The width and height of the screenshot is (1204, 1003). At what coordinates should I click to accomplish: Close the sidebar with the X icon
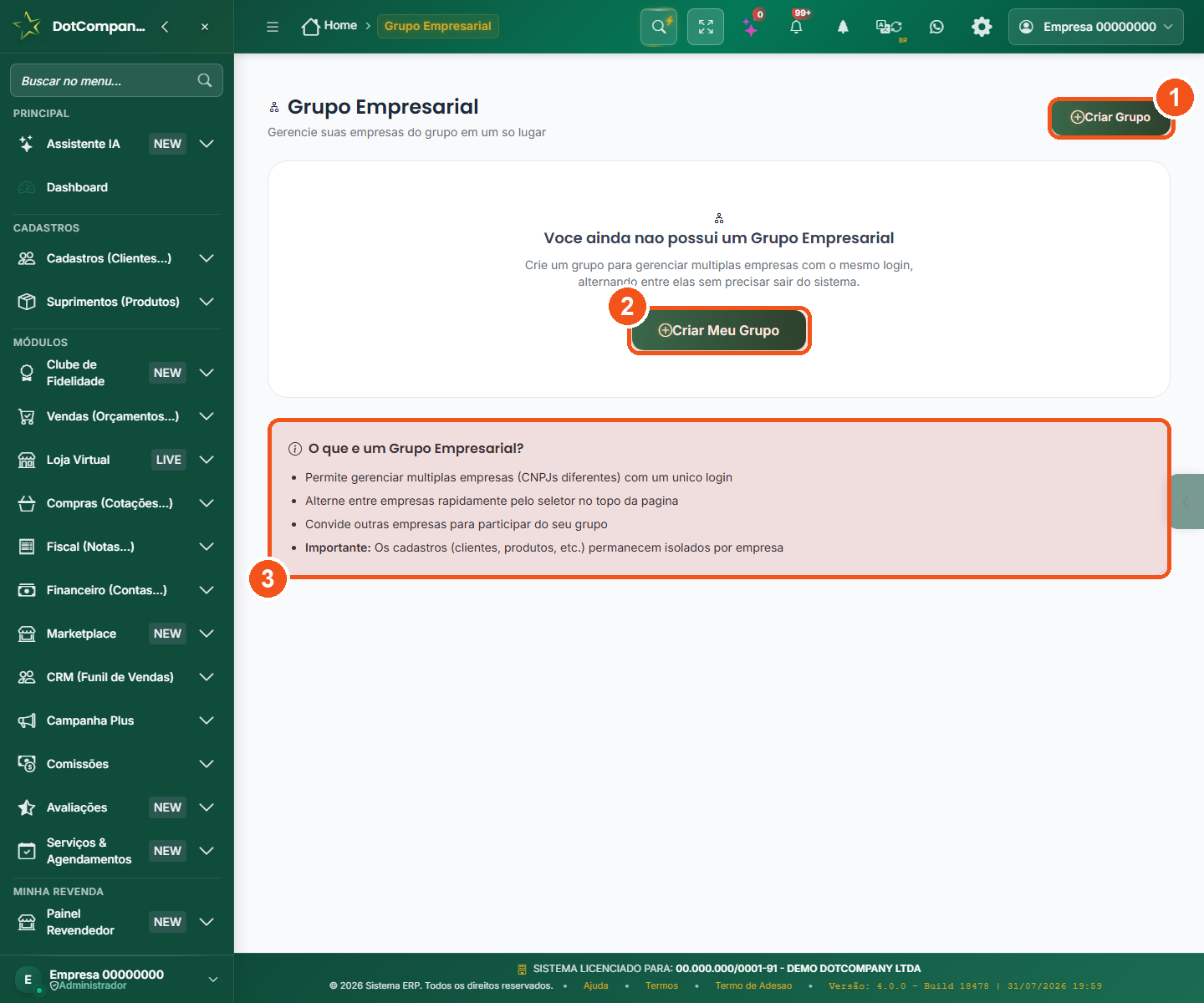tap(205, 27)
